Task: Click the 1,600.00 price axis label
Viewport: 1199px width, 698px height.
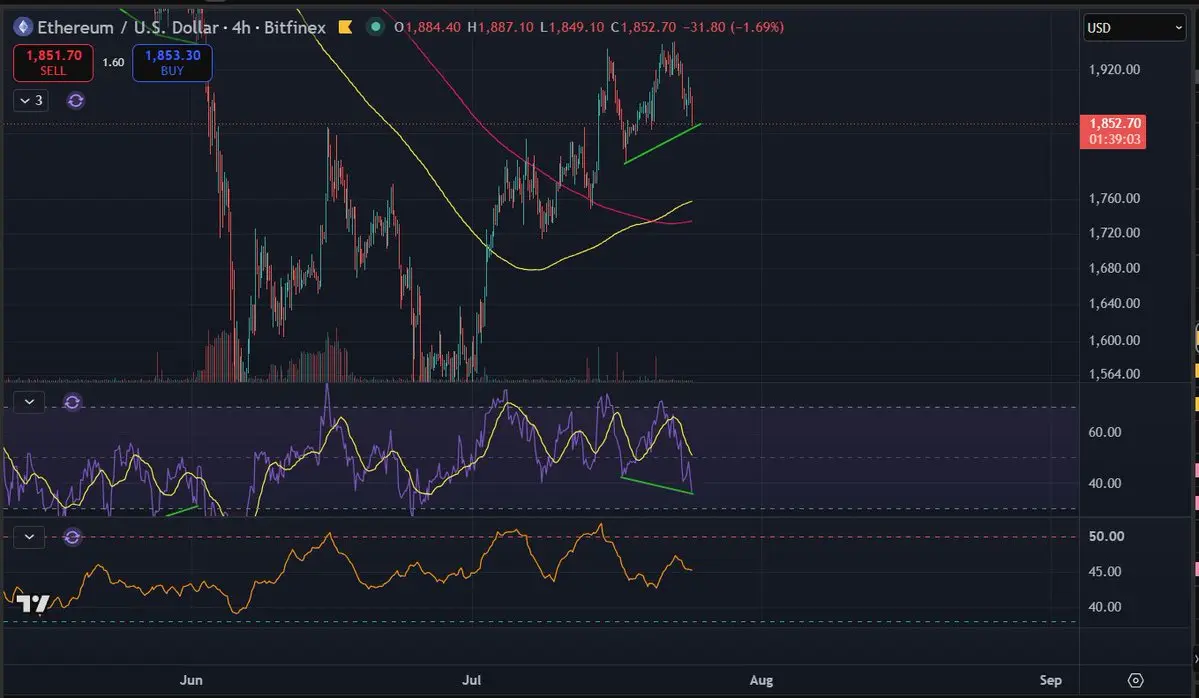Action: [x=1114, y=340]
